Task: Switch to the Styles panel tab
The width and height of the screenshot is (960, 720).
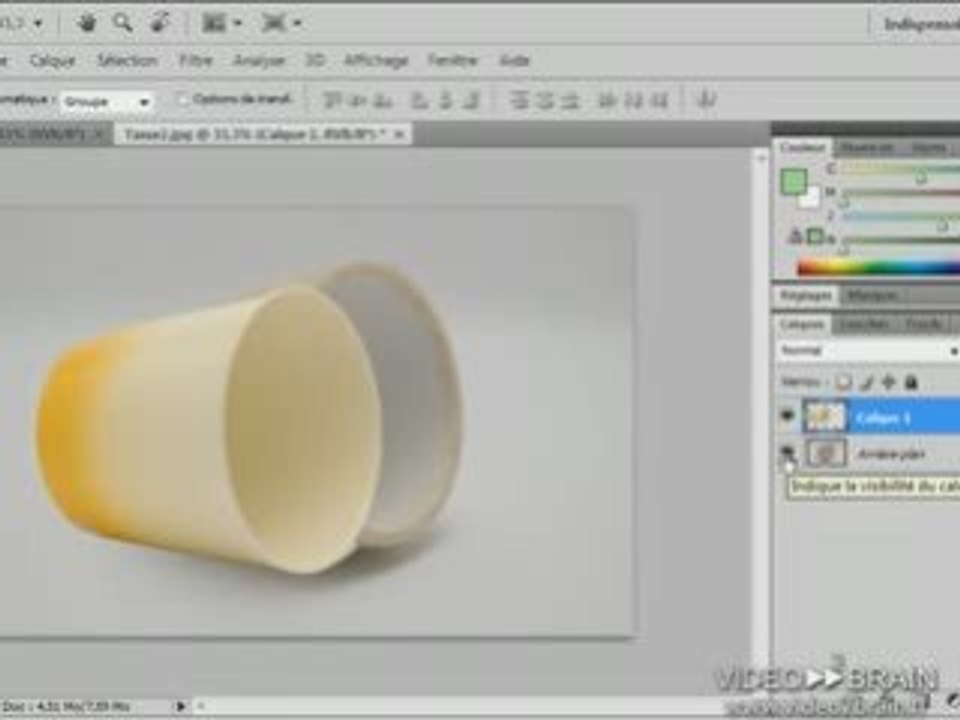Action: pyautogui.click(x=929, y=148)
